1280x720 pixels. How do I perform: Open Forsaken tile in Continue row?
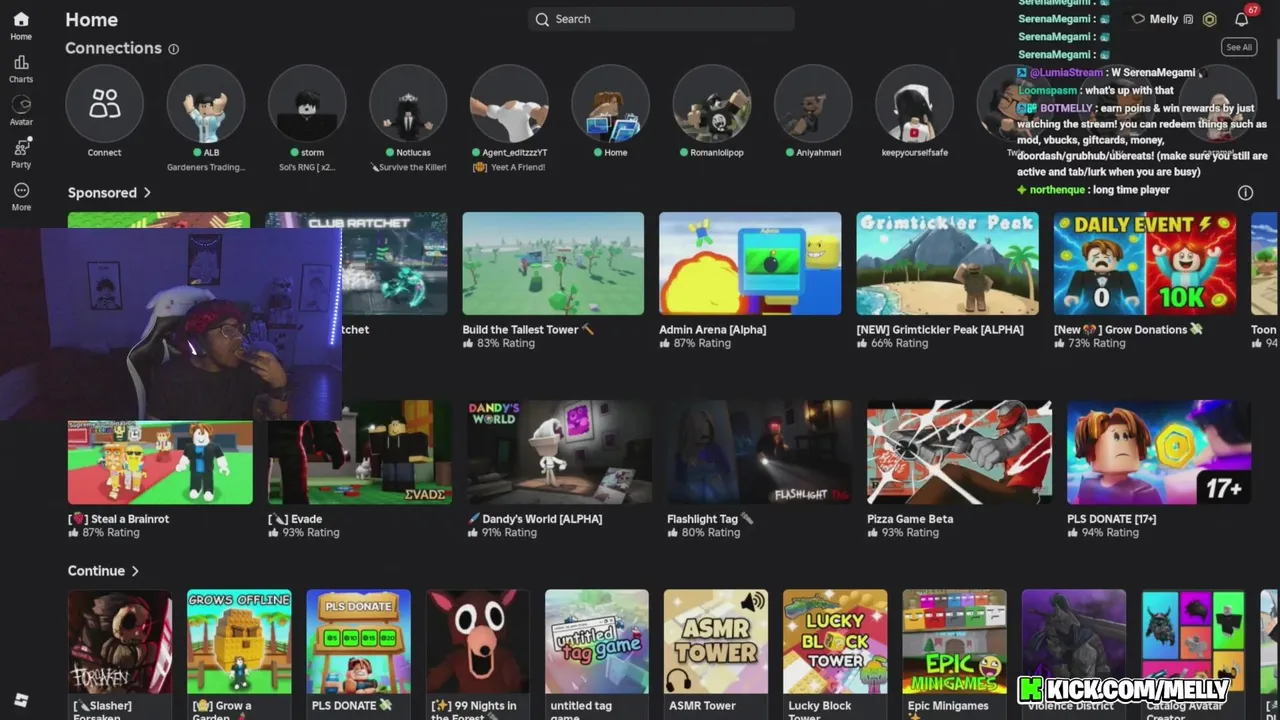(x=120, y=641)
